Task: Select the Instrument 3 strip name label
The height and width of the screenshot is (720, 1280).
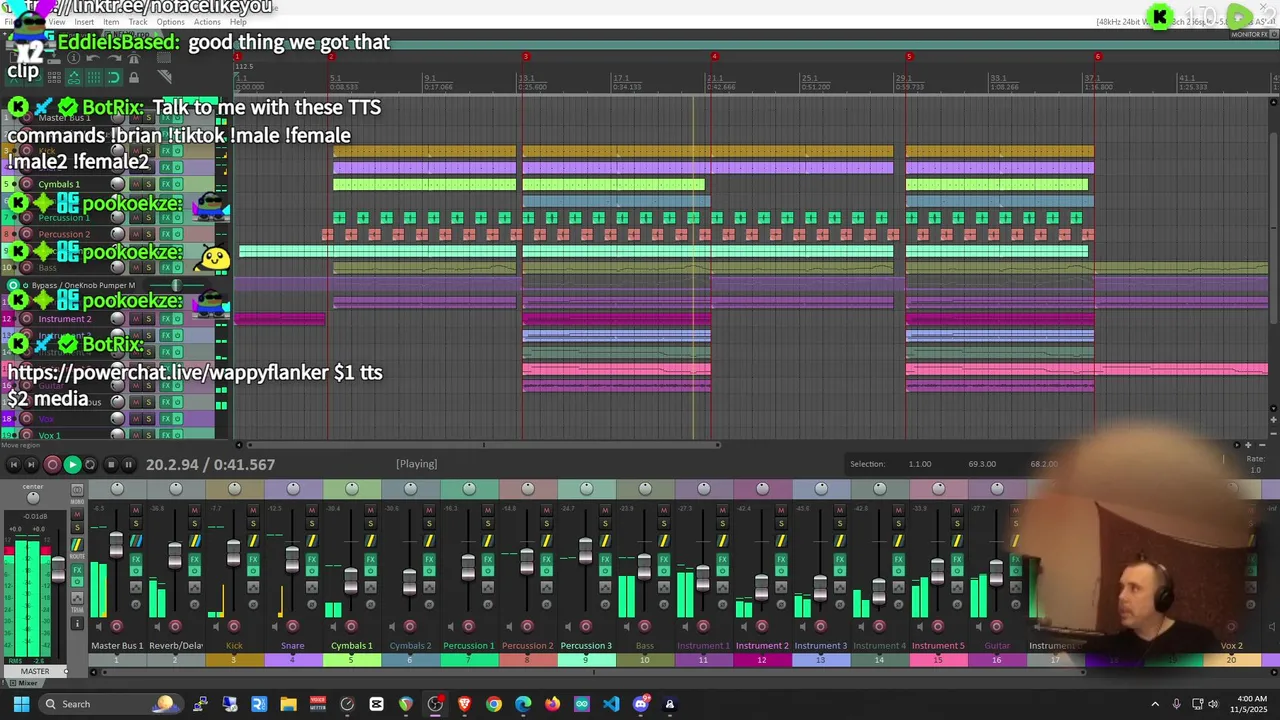Action: (820, 646)
